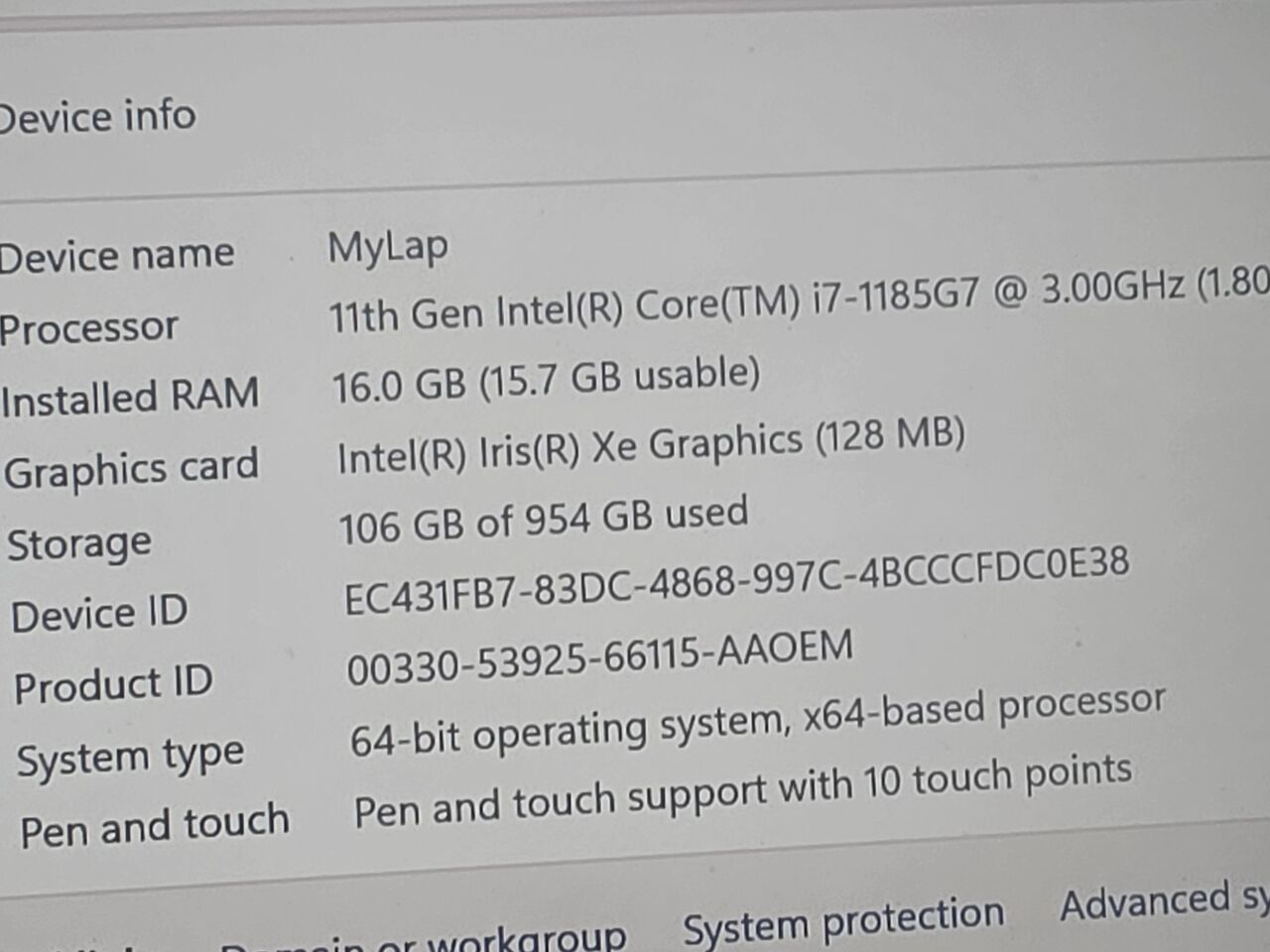Click the Device ID label

coord(99,613)
